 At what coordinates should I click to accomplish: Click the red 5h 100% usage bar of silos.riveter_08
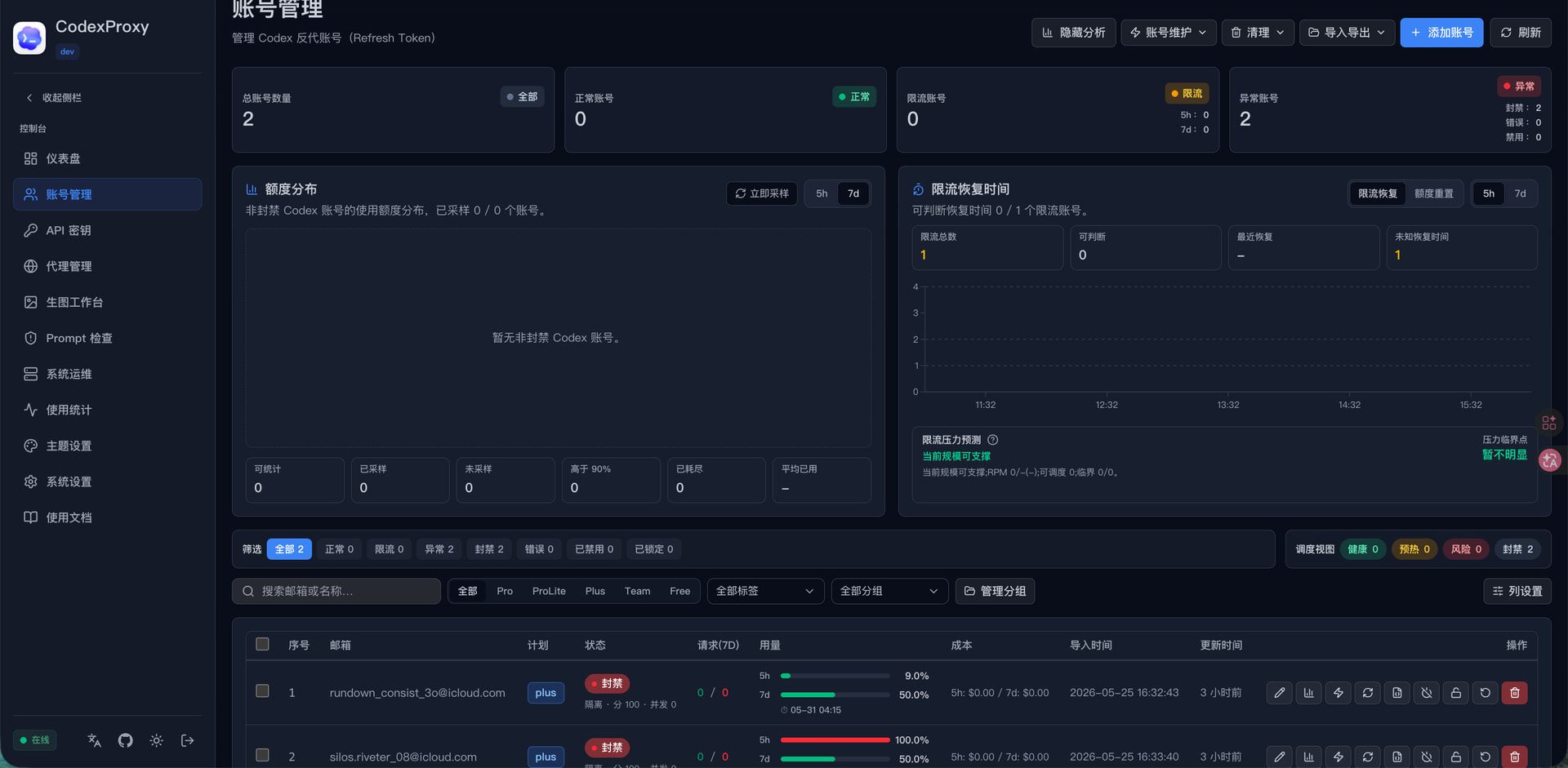pyautogui.click(x=835, y=739)
